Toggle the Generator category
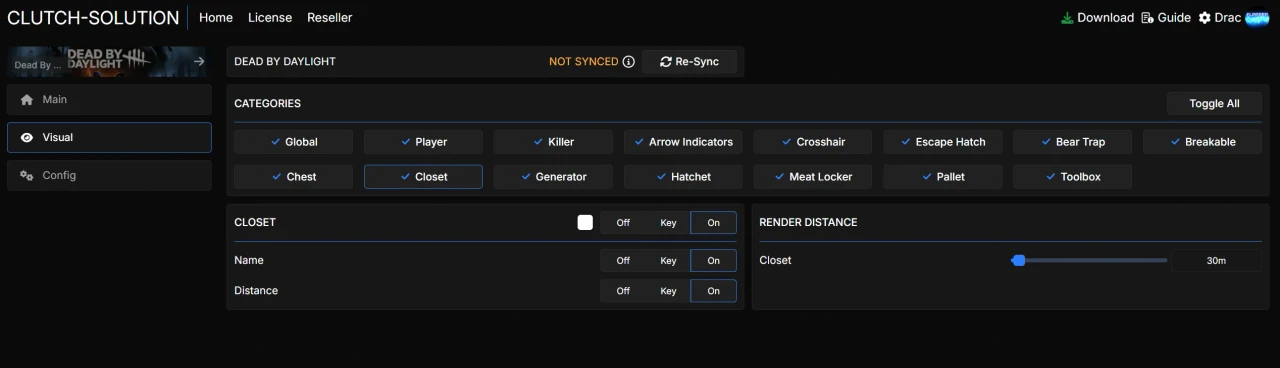Image resolution: width=1280 pixels, height=368 pixels. pos(553,177)
